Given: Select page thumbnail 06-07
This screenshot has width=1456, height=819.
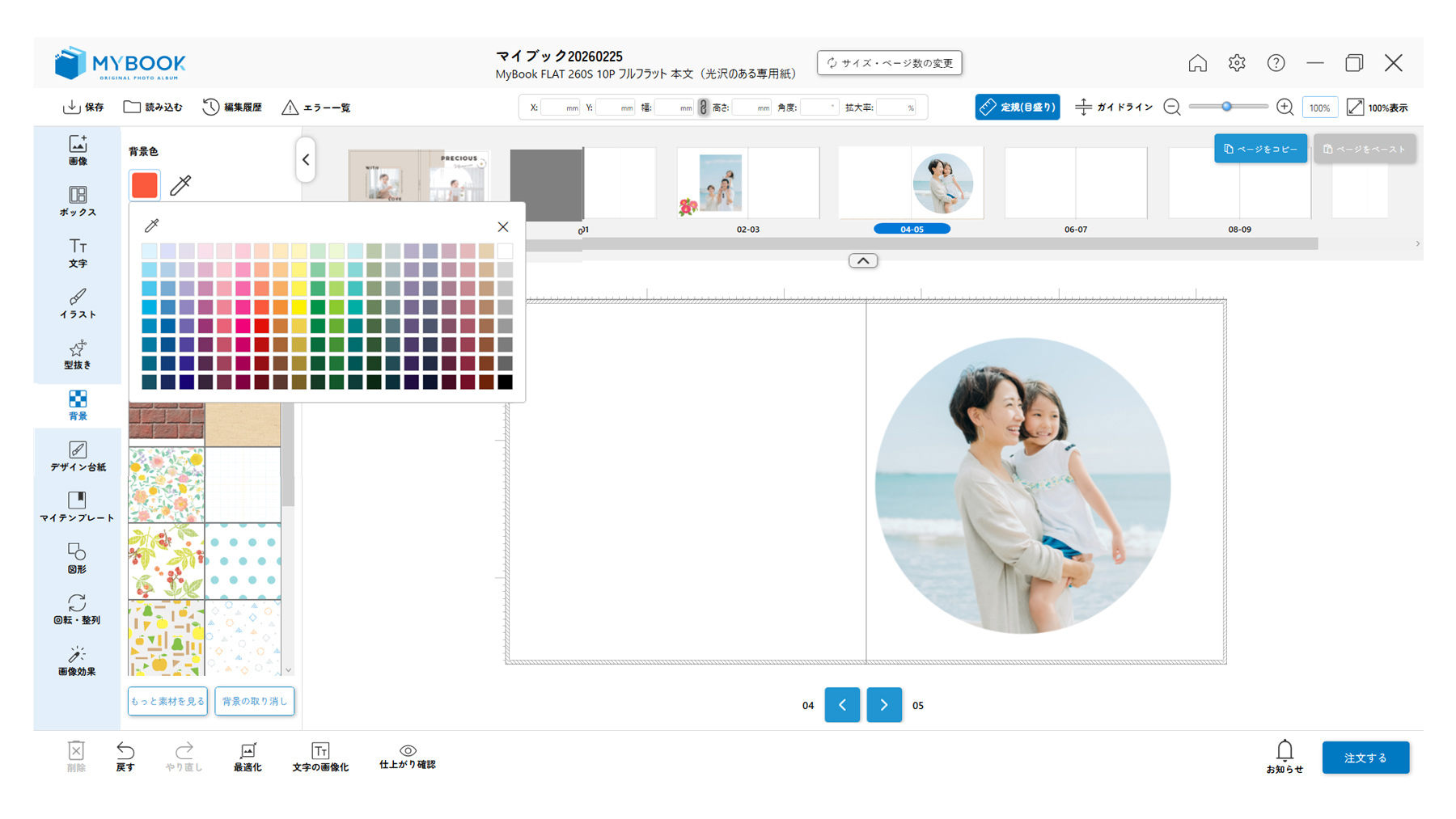Looking at the screenshot, I should click(x=1076, y=183).
